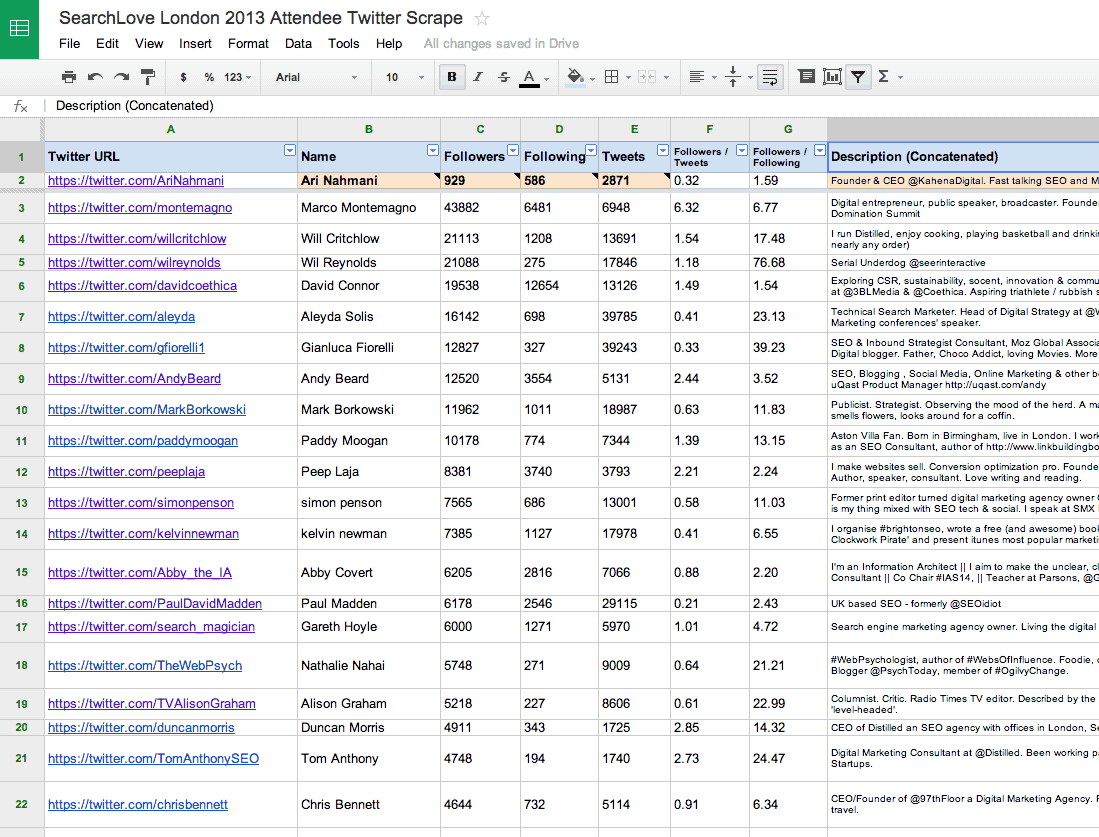Insert a comment
Image resolution: width=1099 pixels, height=837 pixels.
pyautogui.click(x=807, y=76)
